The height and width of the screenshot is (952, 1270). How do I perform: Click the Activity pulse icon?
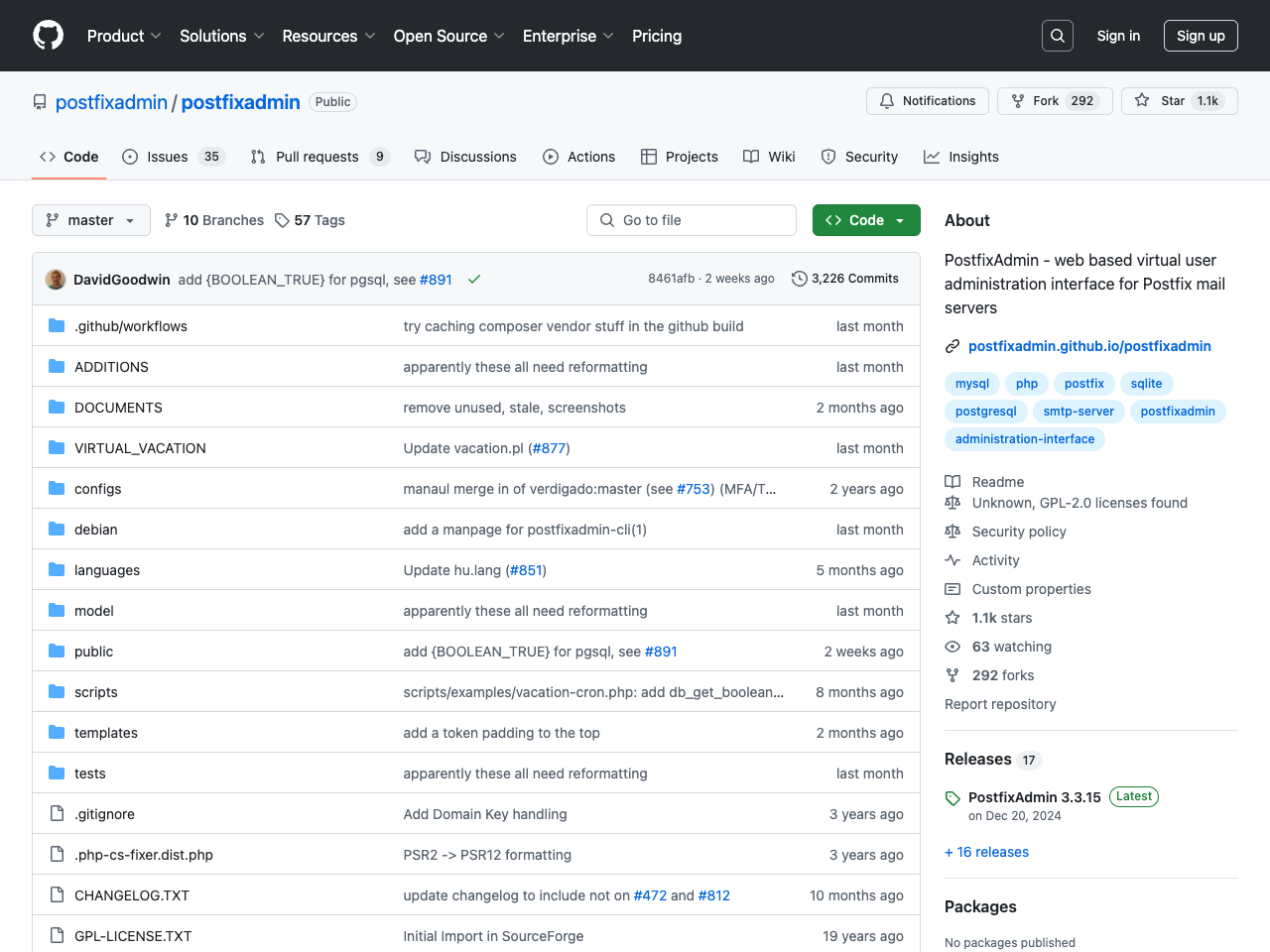pos(952,560)
